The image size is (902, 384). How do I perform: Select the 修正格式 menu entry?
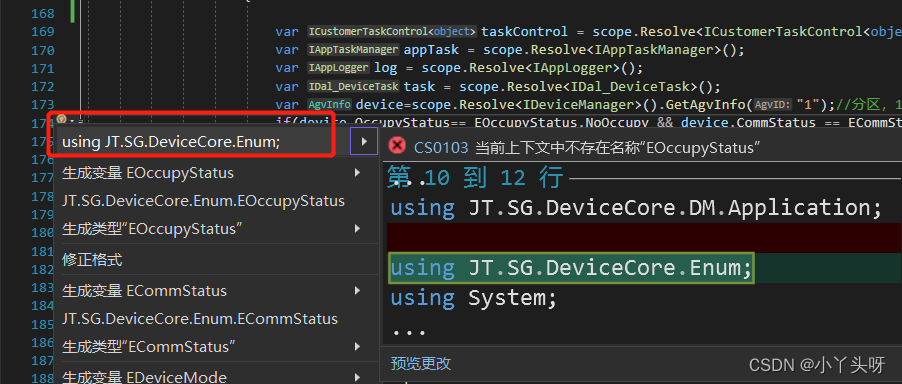[x=92, y=260]
